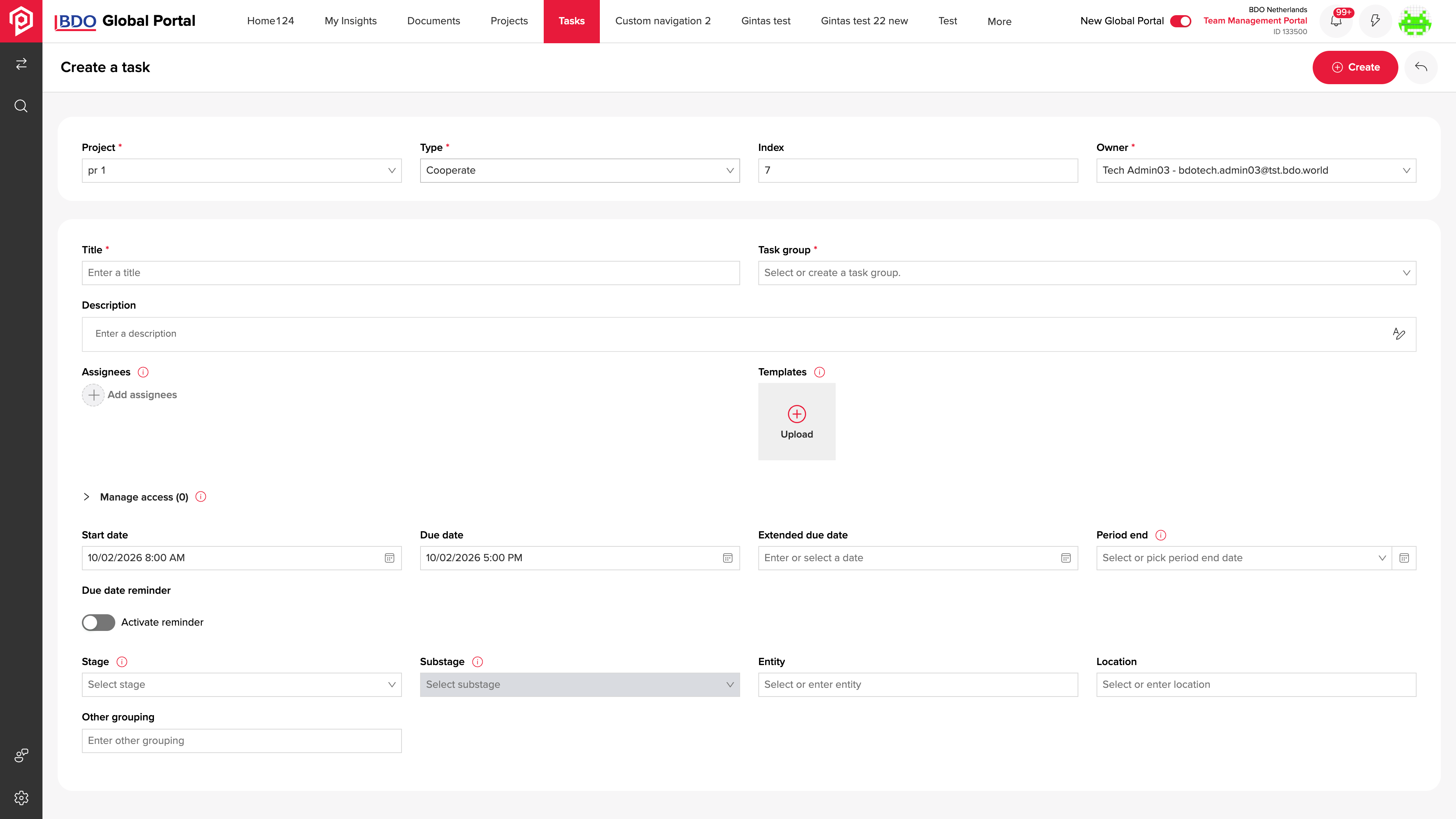Open the user management icon in sidebar
The image size is (1456, 819).
(x=21, y=755)
